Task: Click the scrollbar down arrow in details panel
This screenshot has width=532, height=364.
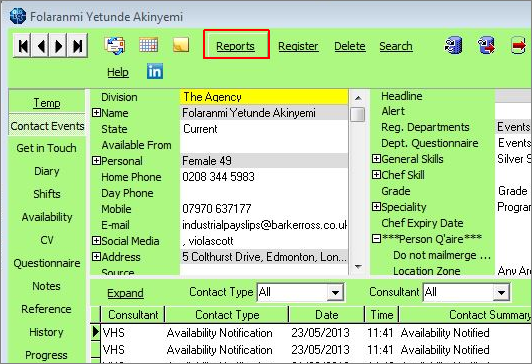Action: tap(358, 267)
